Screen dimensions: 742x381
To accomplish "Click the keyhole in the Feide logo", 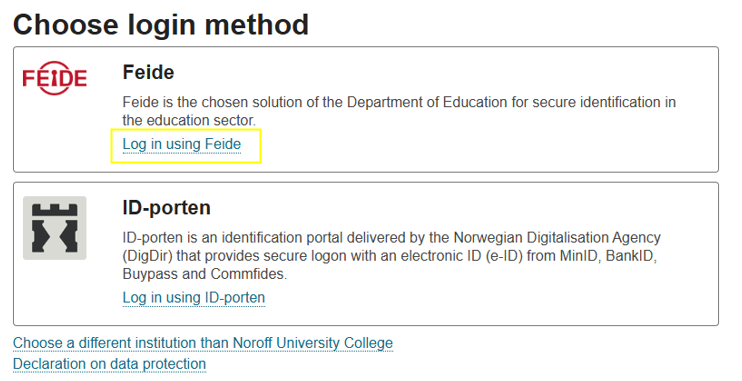I will point(55,78).
